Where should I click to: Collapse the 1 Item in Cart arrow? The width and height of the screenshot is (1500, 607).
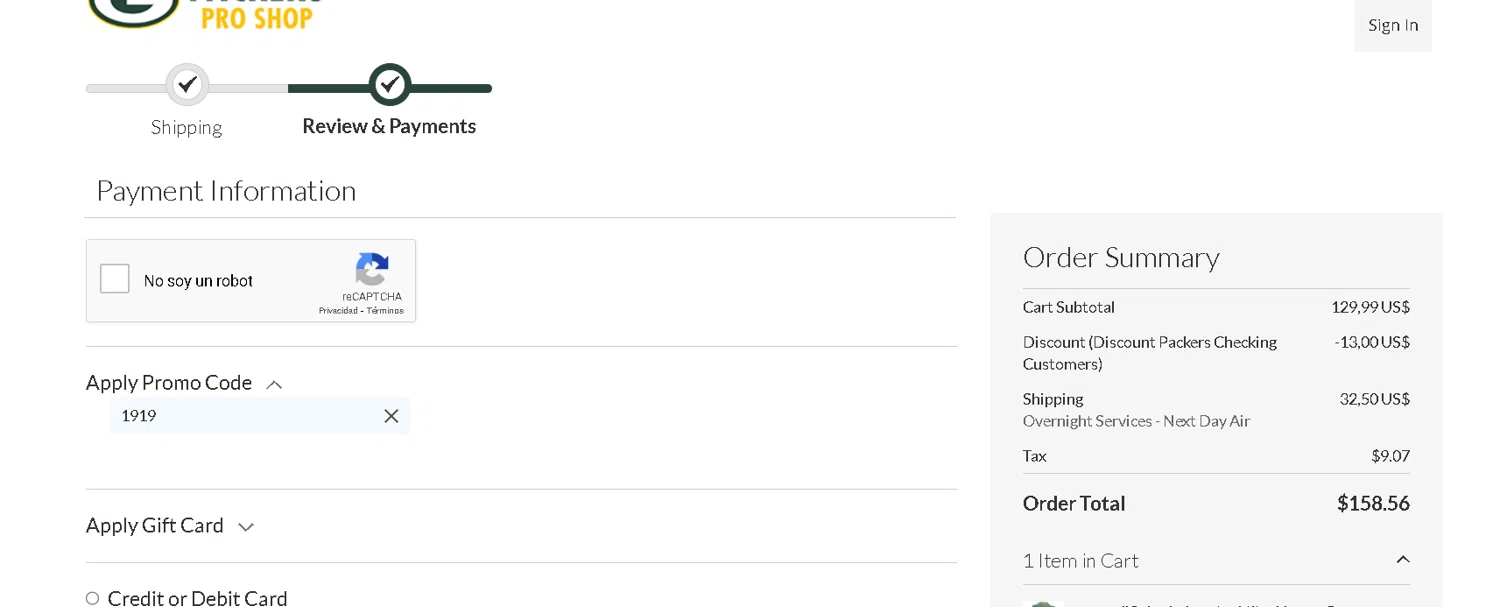(x=1402, y=560)
